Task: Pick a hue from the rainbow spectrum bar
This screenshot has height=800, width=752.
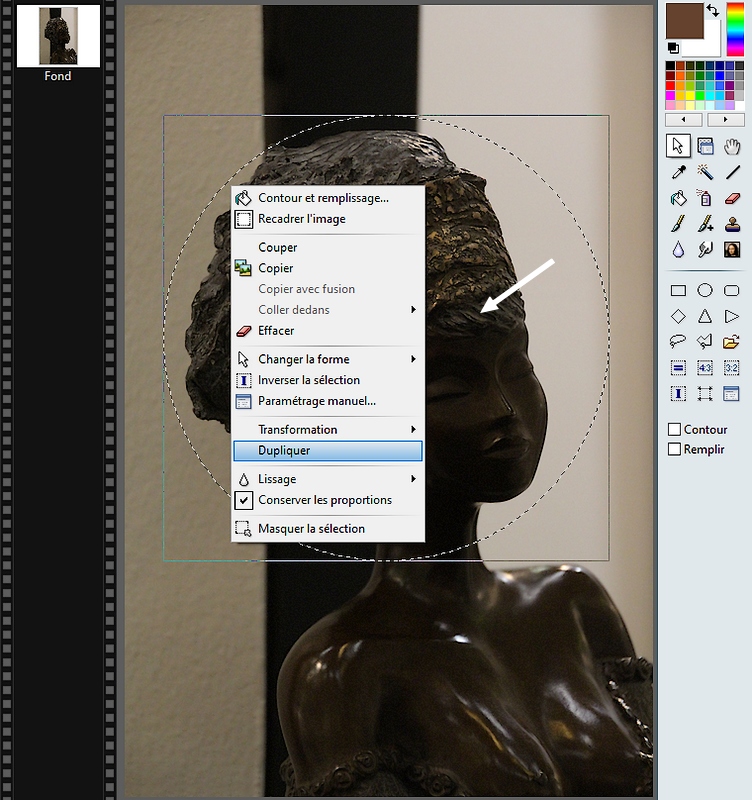Action: [735, 29]
